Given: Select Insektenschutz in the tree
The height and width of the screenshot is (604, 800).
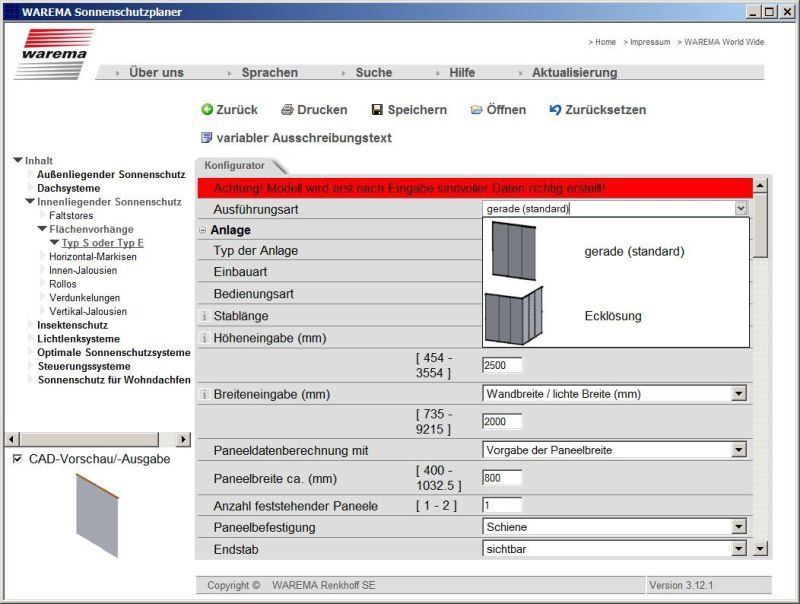Looking at the screenshot, I should pos(72,325).
